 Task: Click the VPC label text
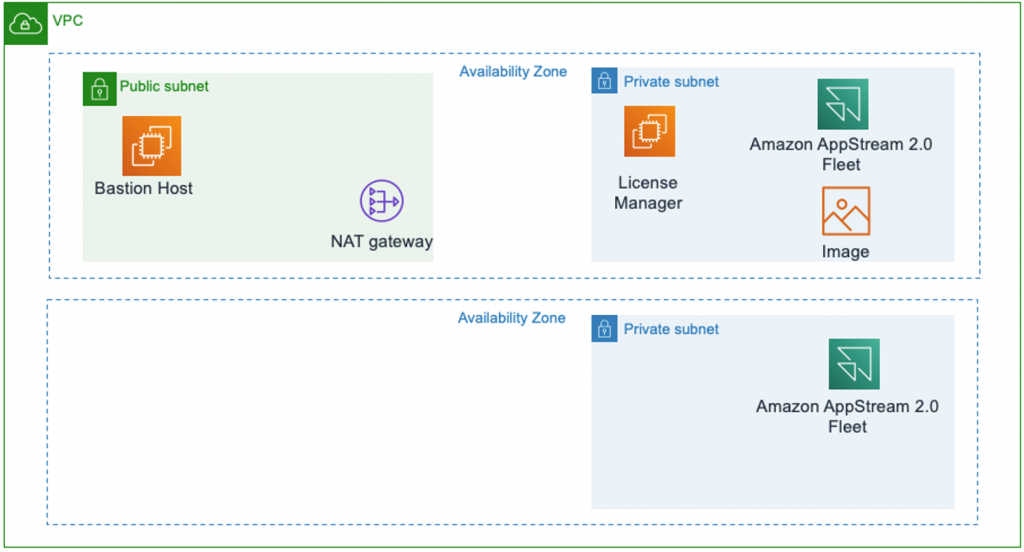tap(68, 21)
